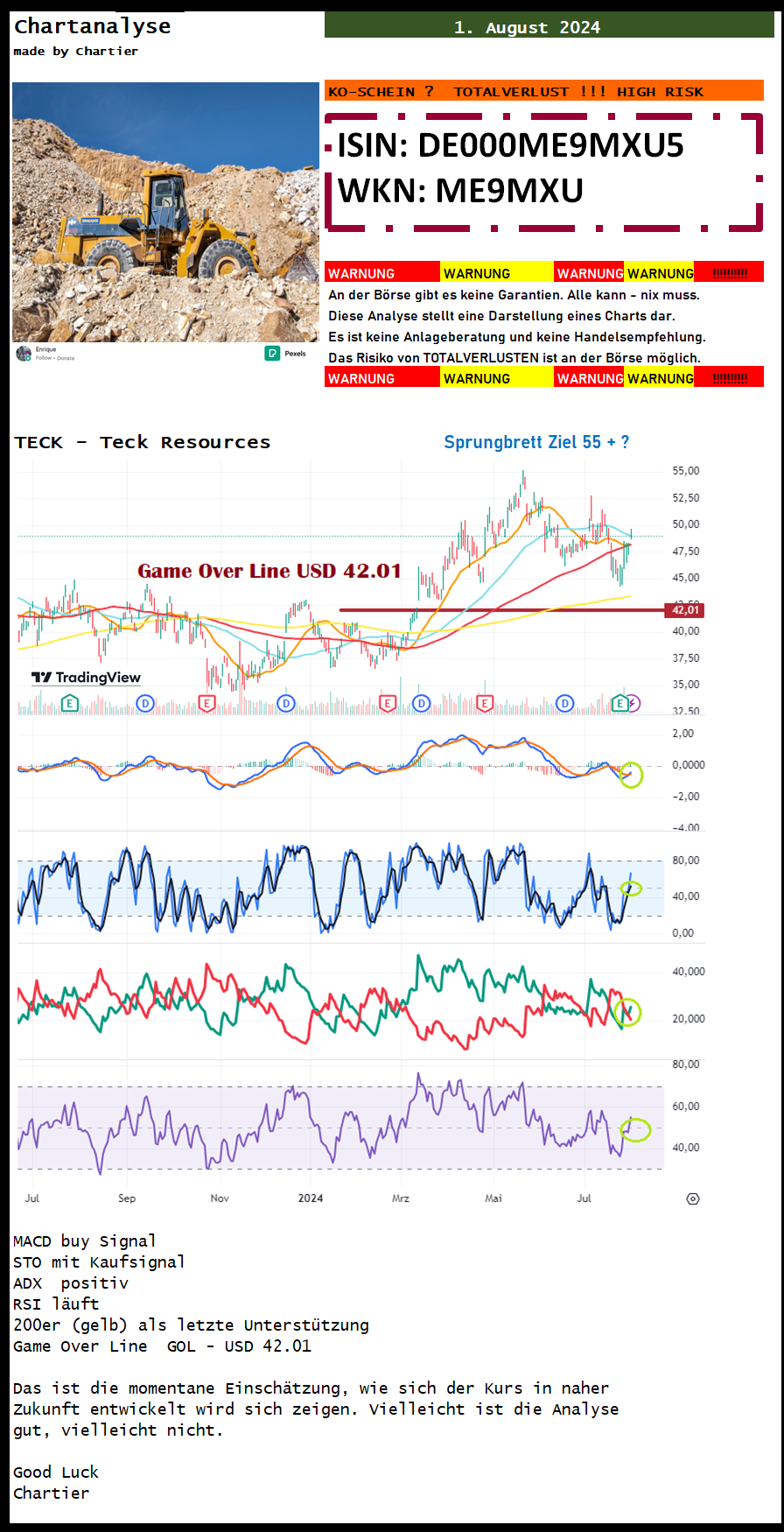
Task: Click the 'Good Luck' closing text
Action: point(56,1472)
